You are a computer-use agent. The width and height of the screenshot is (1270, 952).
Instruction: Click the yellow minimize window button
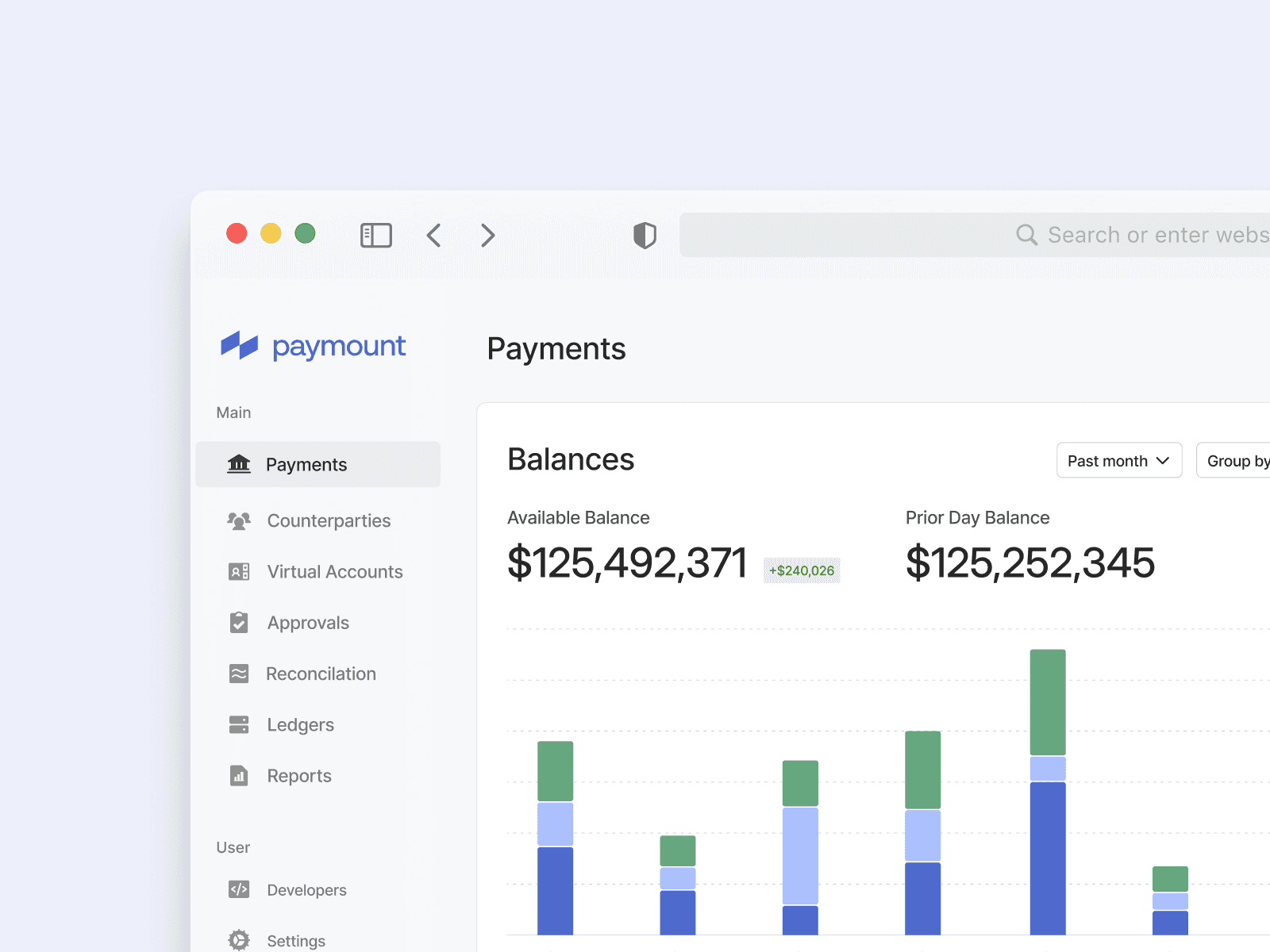pos(271,233)
